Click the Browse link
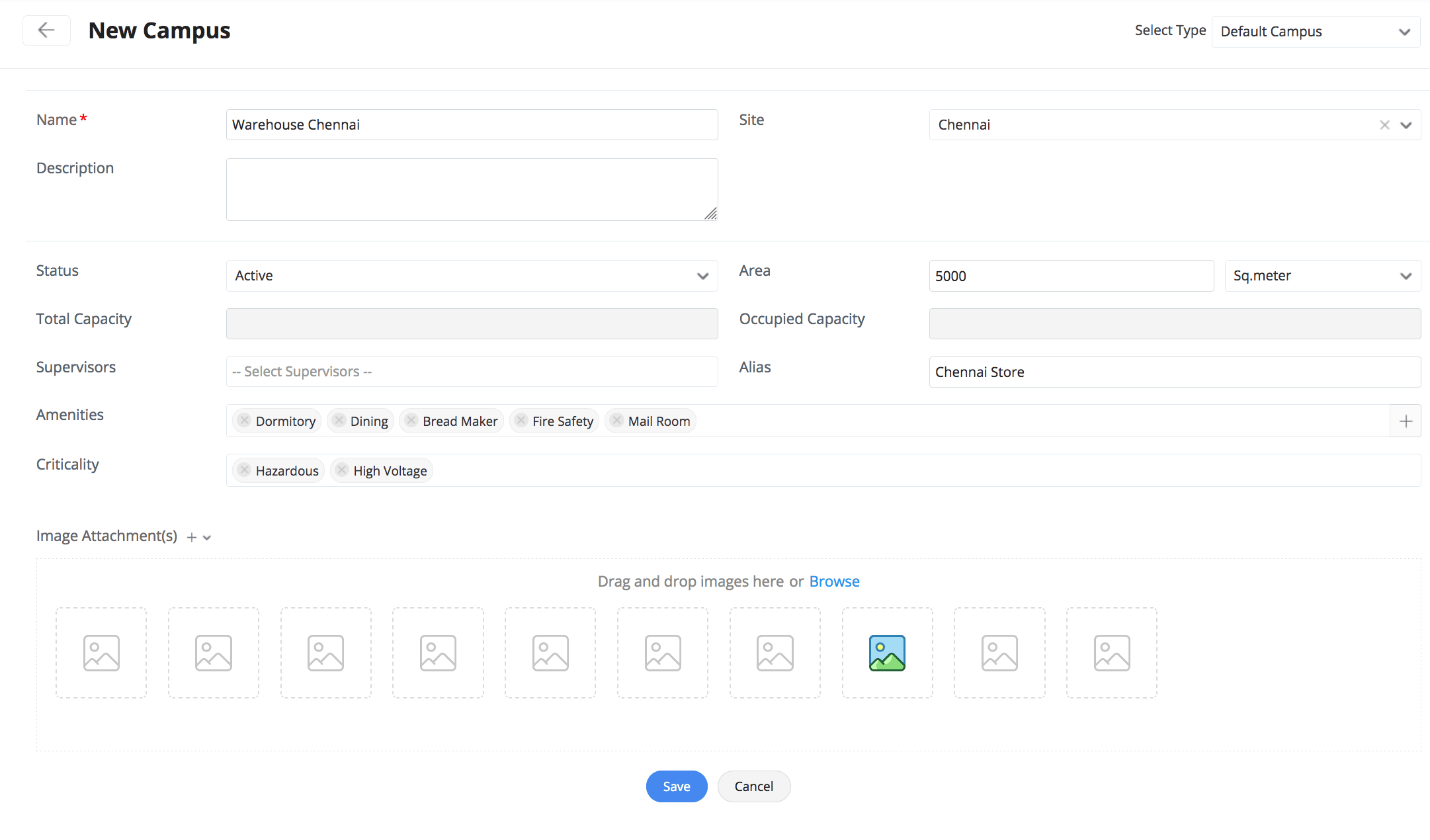The width and height of the screenshot is (1430, 840). coord(834,581)
